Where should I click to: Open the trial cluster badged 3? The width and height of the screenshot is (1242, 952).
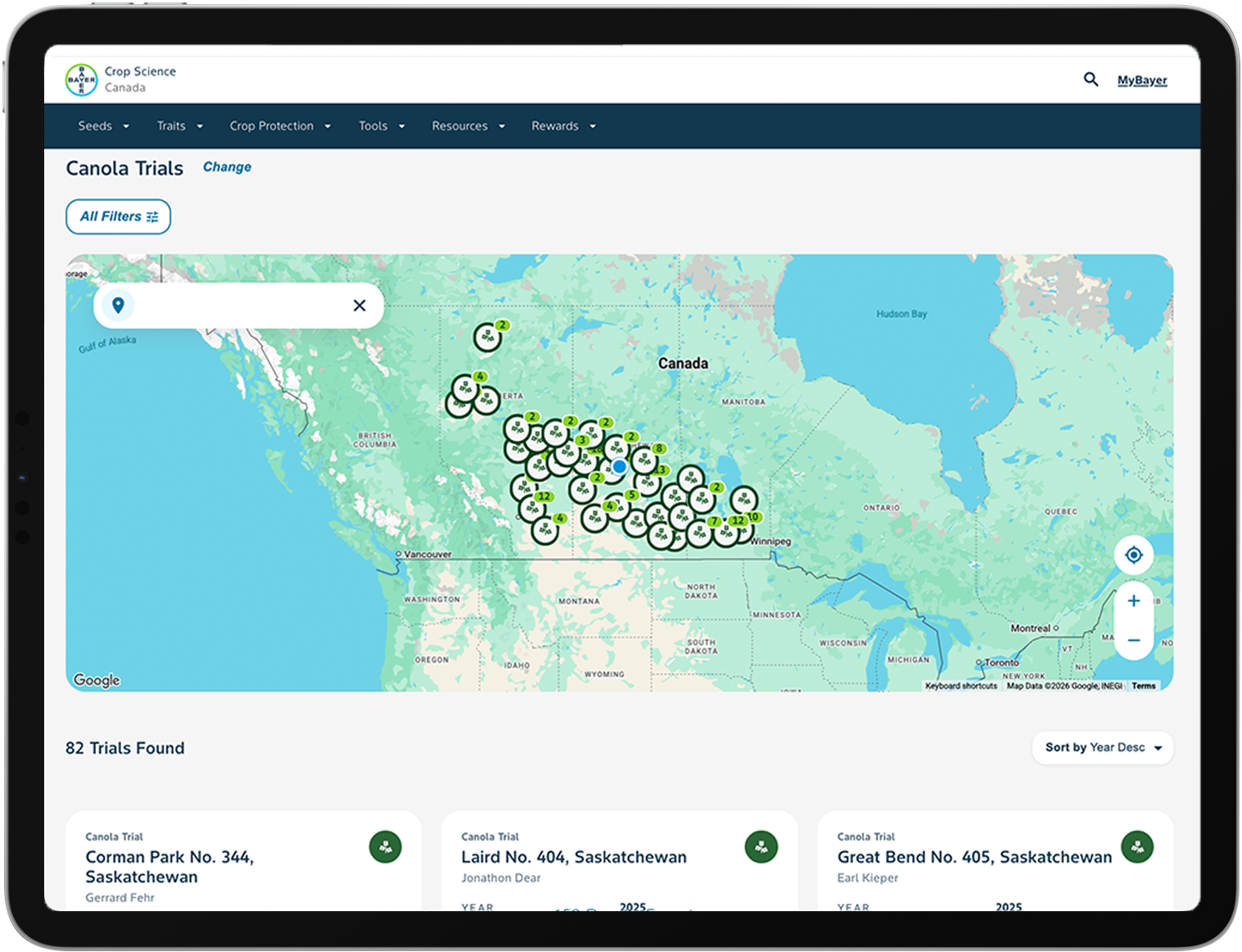[568, 453]
